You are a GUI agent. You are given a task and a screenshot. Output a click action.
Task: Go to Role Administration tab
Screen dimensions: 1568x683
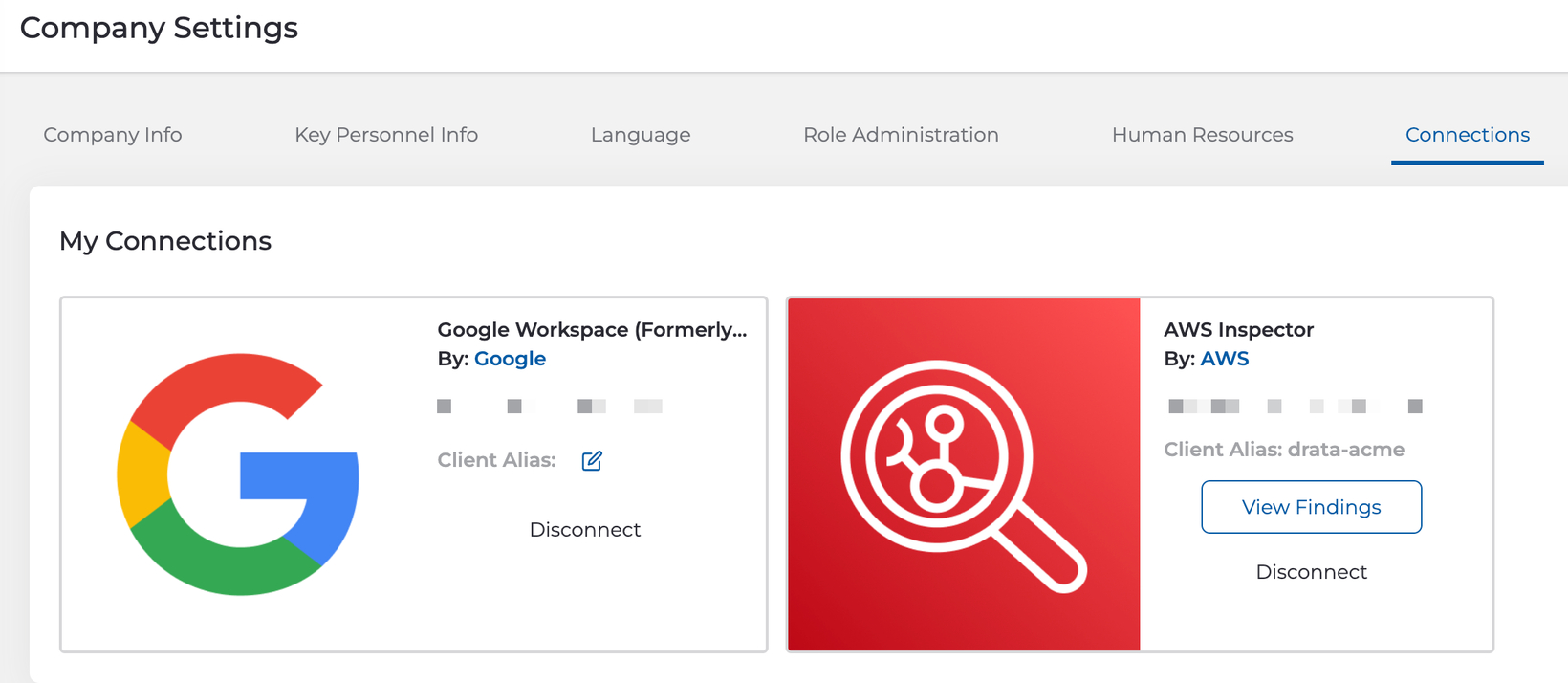(x=901, y=135)
